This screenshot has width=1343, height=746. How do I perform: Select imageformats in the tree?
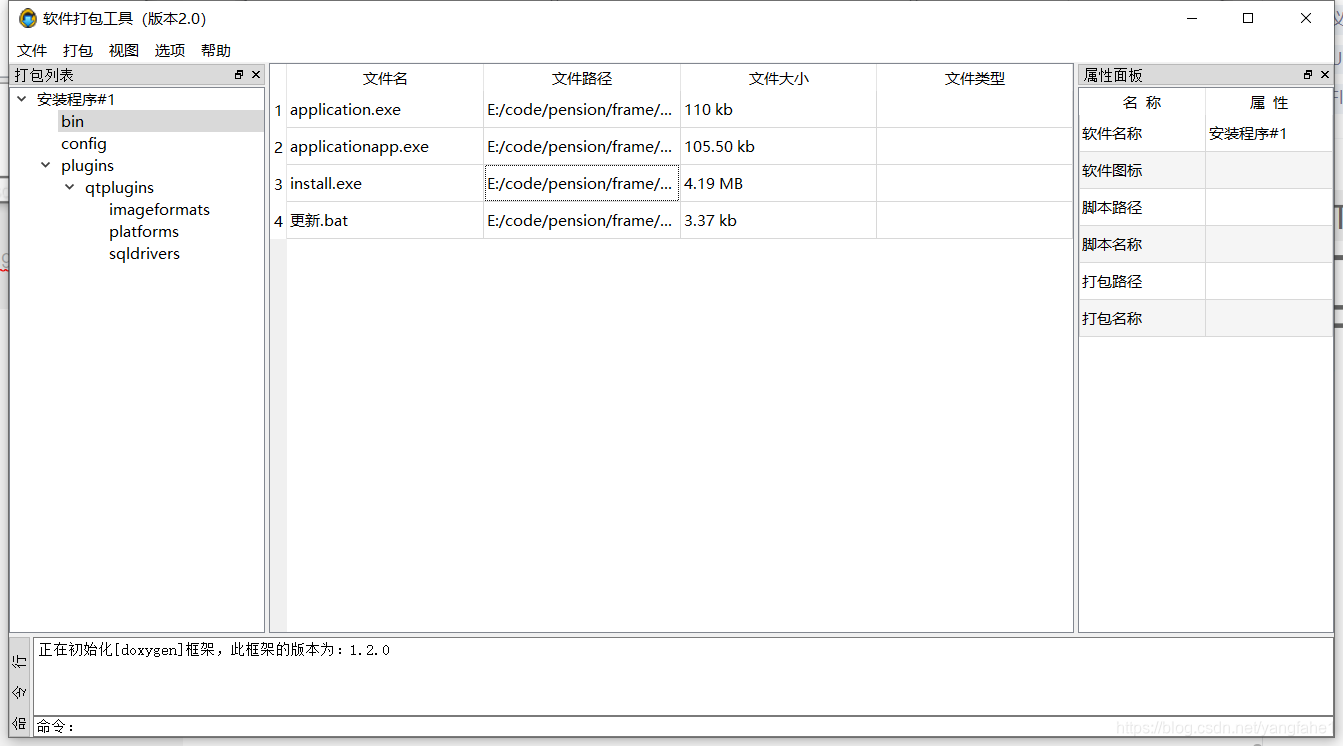(159, 210)
